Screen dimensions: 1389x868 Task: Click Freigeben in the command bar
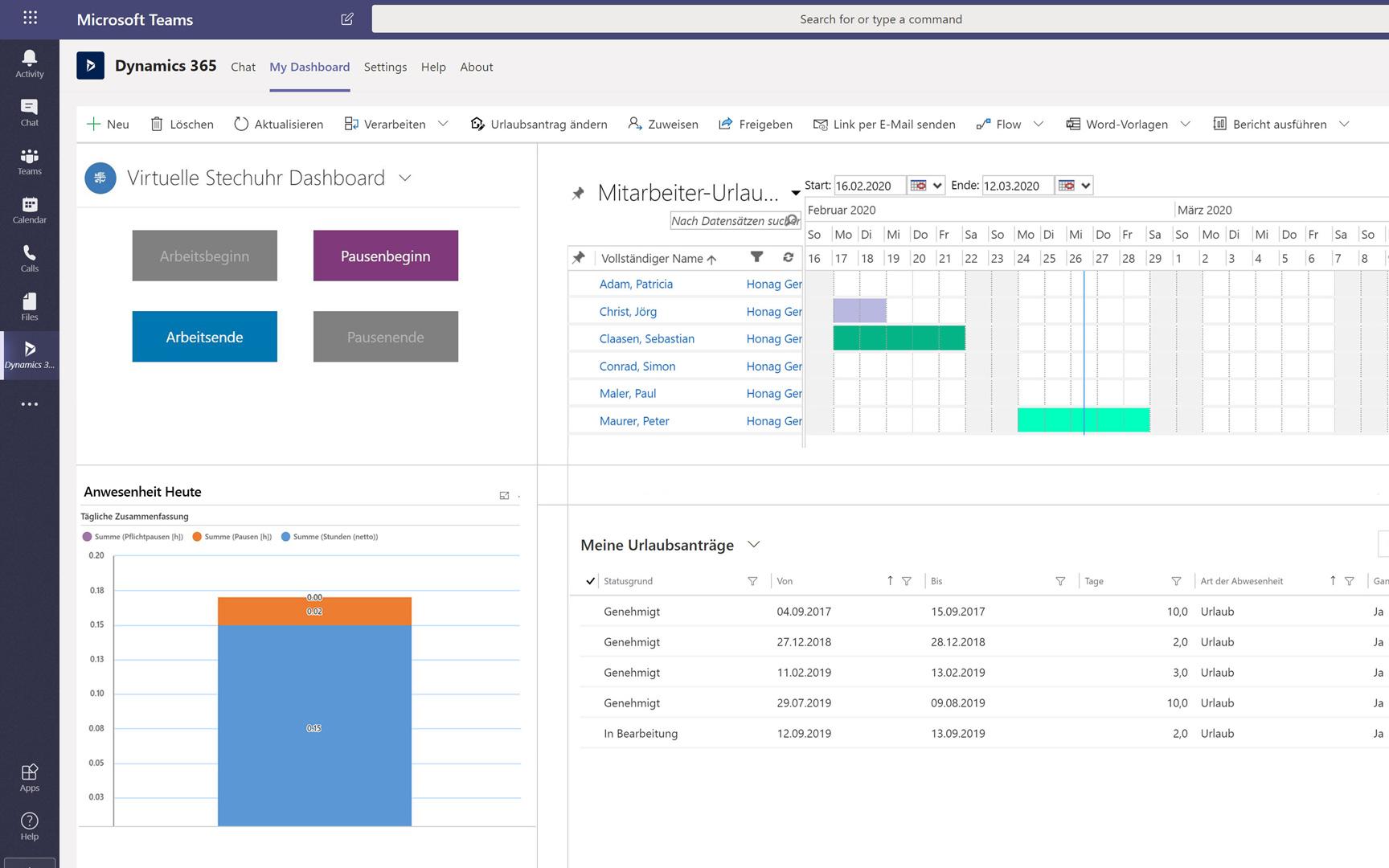756,124
